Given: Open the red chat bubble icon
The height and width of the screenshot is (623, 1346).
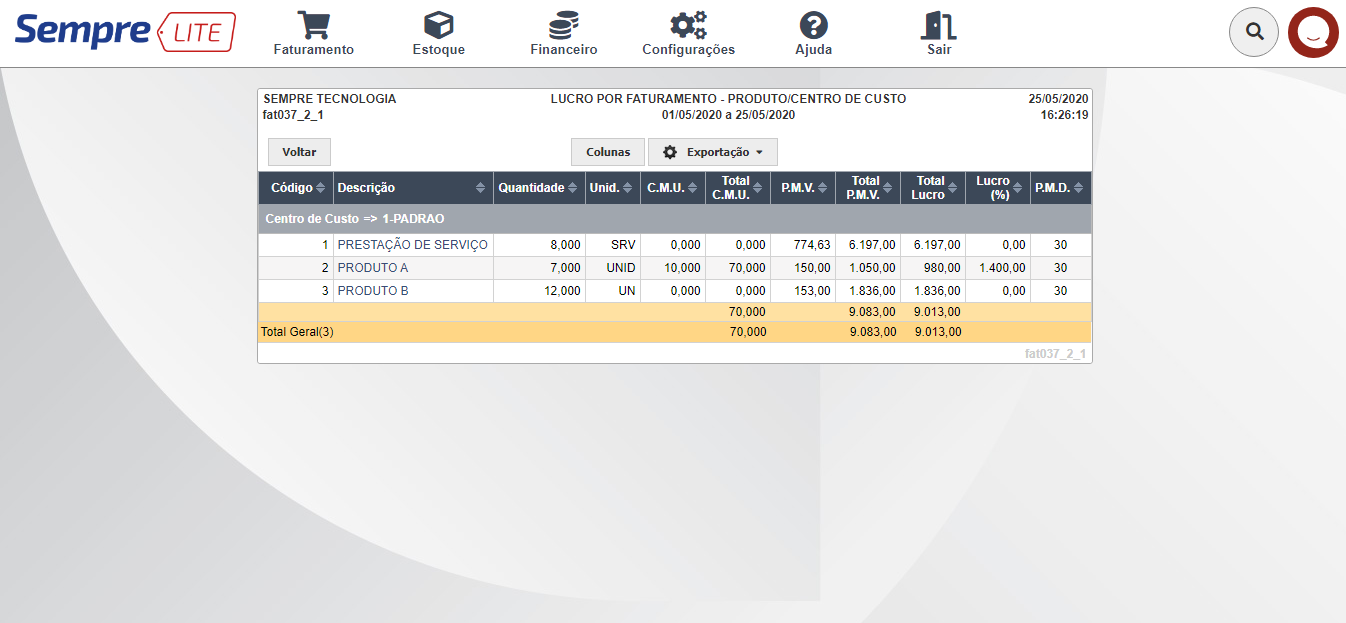Looking at the screenshot, I should (1313, 33).
